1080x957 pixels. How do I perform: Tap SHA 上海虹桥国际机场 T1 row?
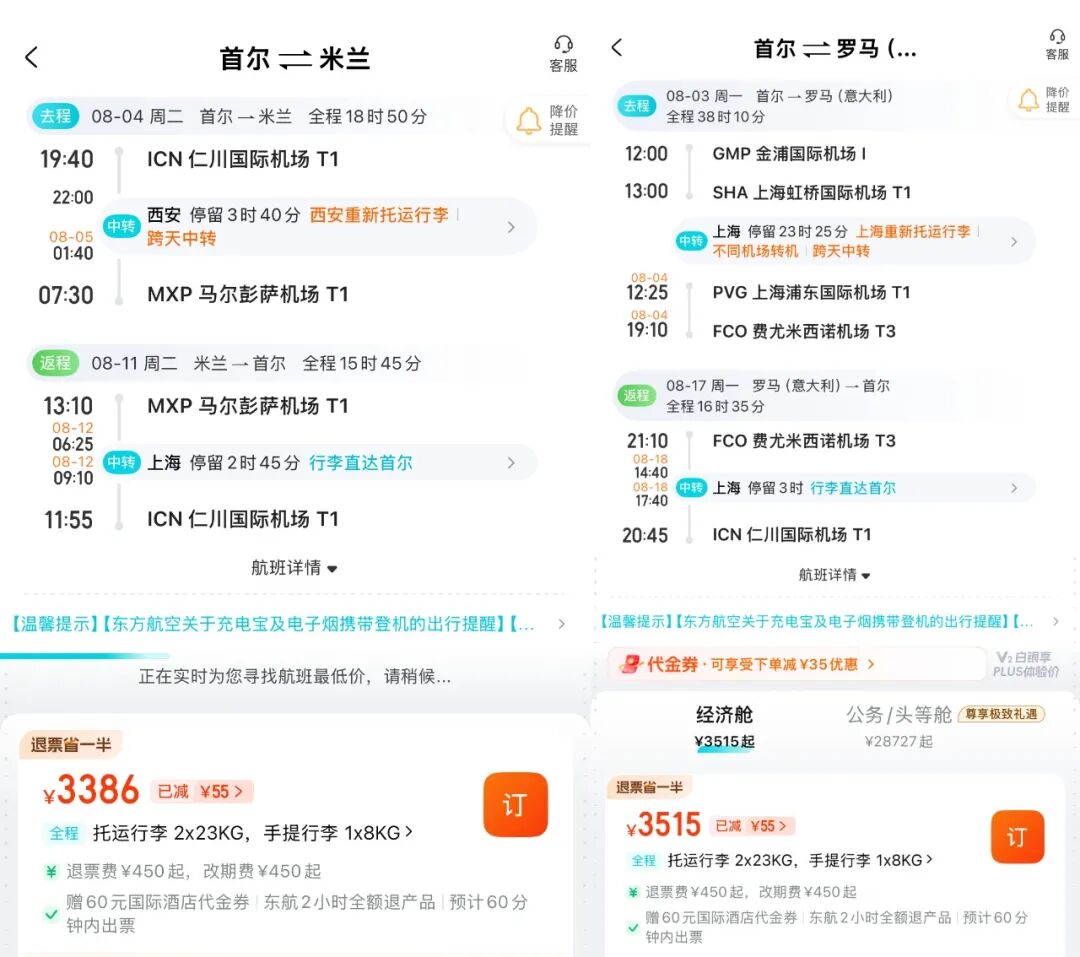pos(811,192)
